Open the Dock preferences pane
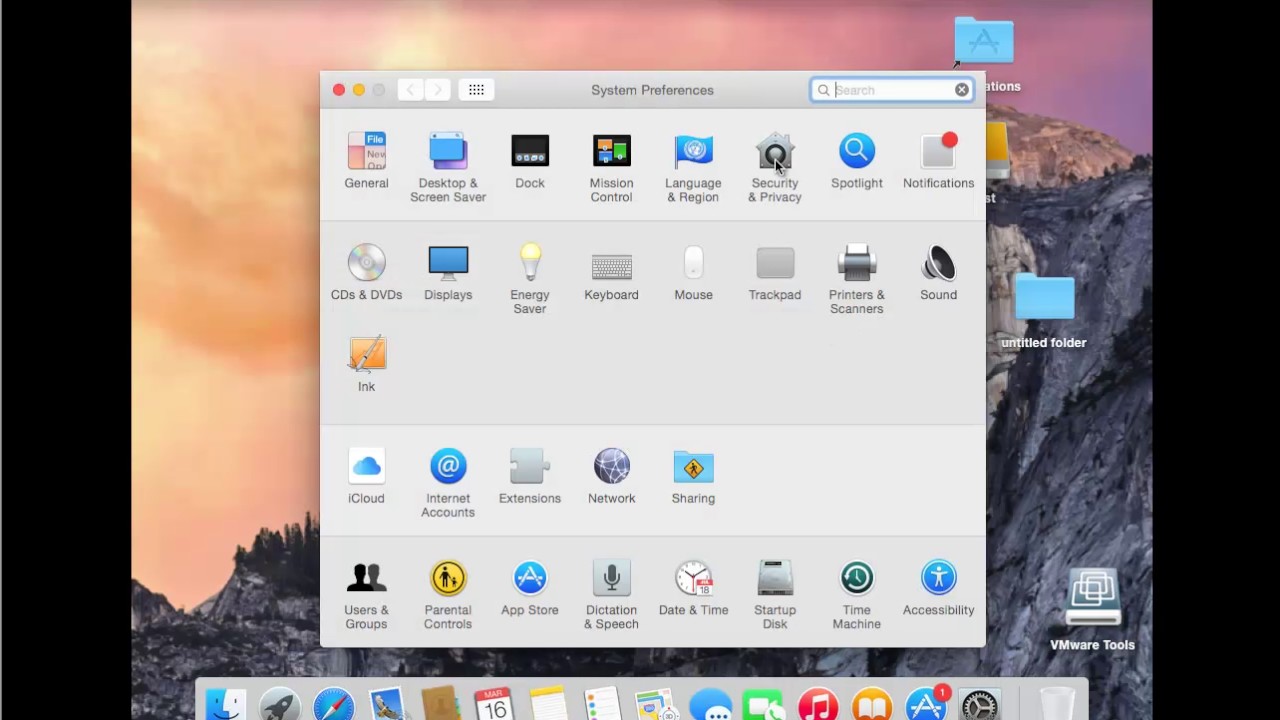This screenshot has height=720, width=1280. coord(530,160)
